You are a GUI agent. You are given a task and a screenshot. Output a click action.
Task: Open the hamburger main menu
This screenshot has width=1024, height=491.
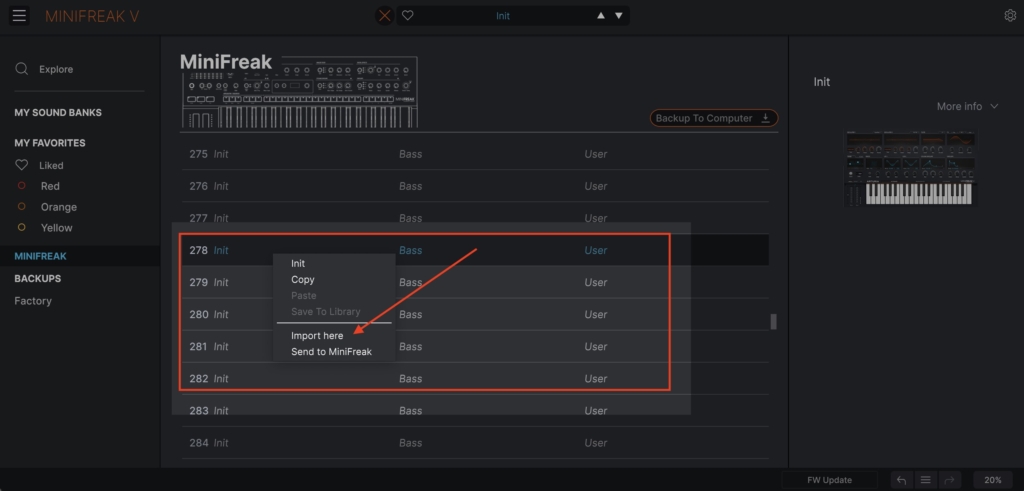(x=20, y=15)
